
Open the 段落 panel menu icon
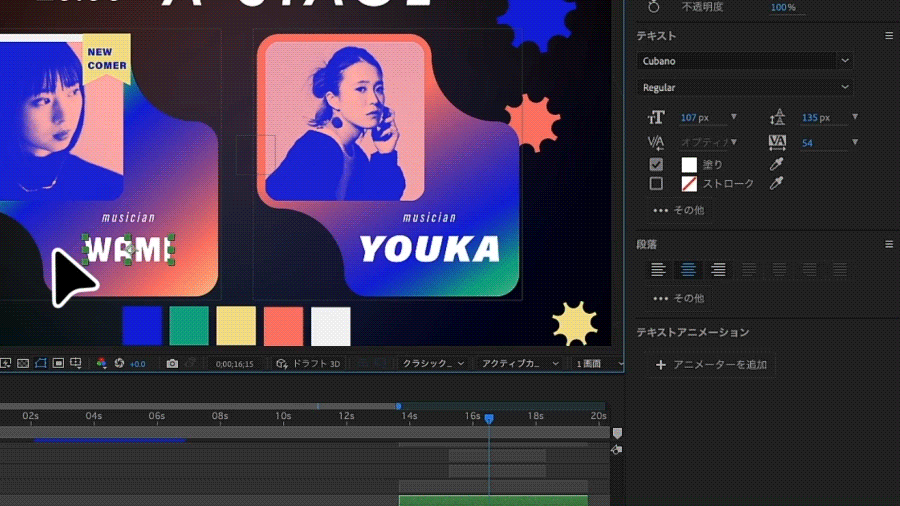pos(889,244)
